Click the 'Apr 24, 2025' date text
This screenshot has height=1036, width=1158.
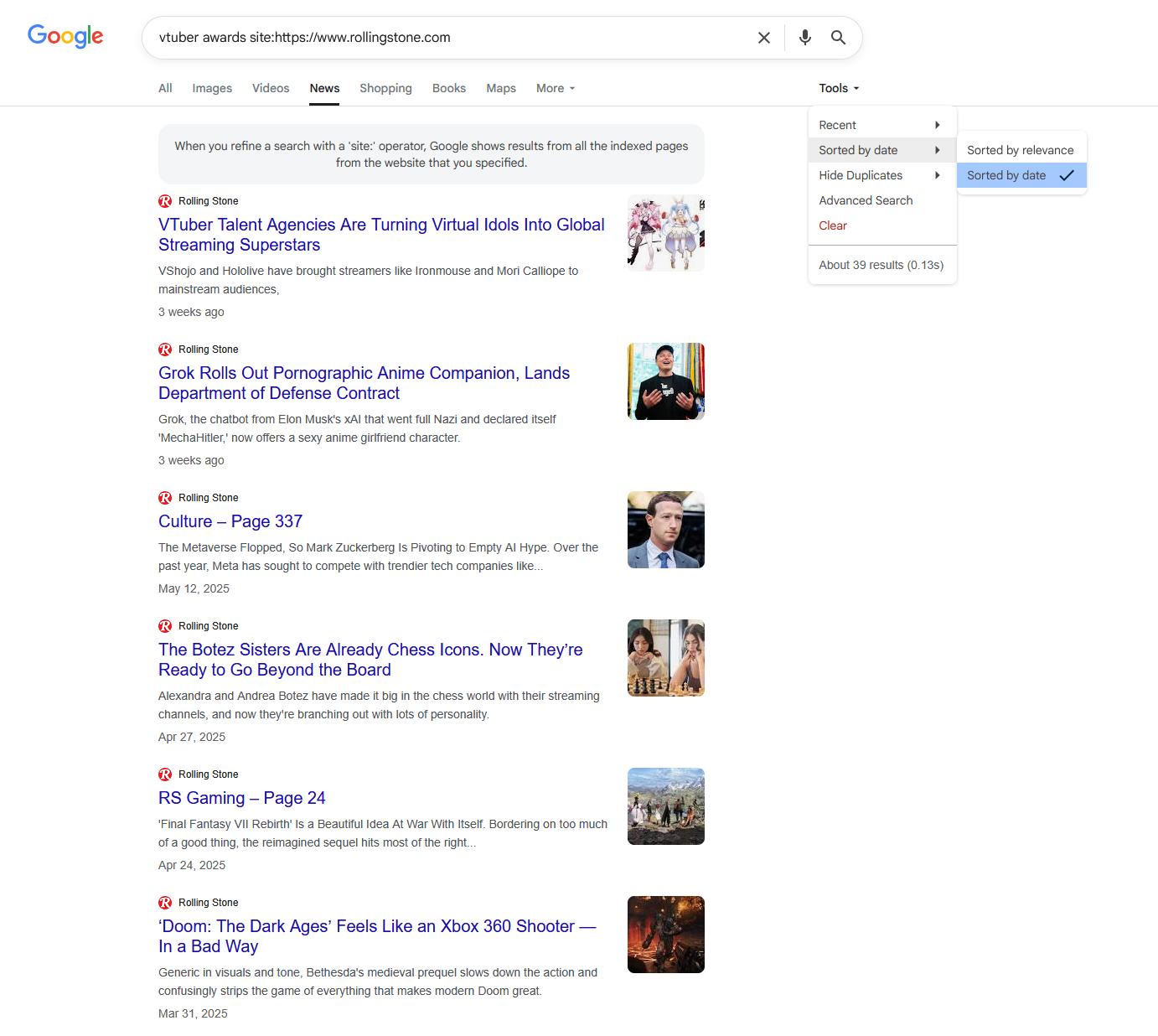(192, 865)
